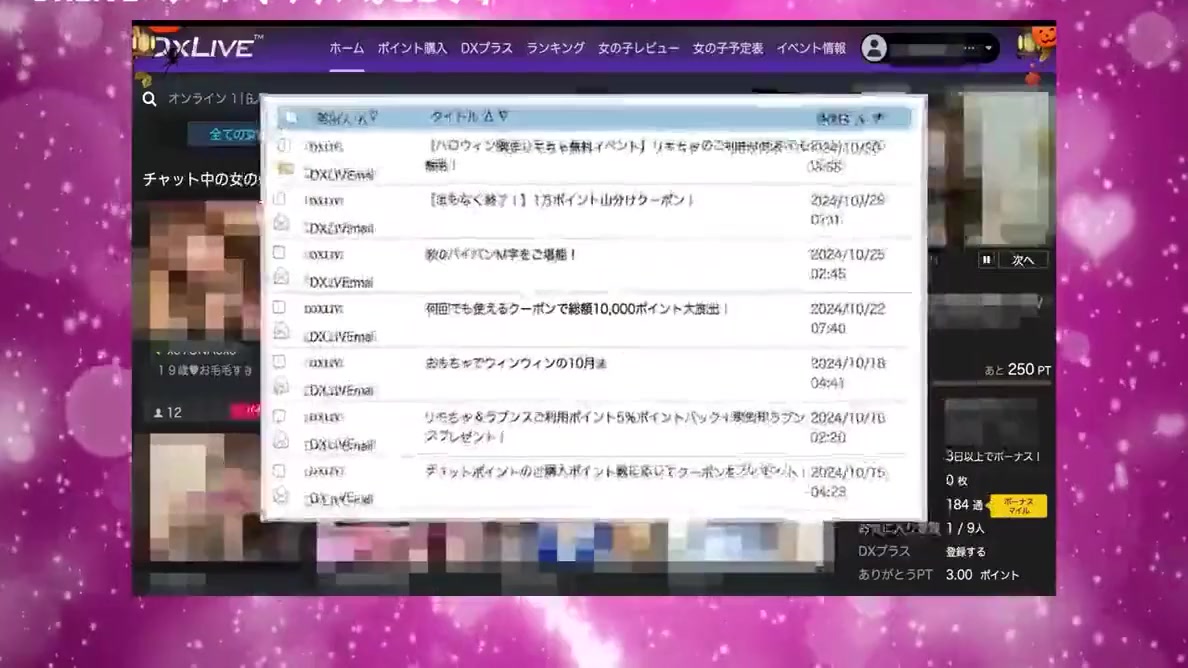The image size is (1188, 668).
Task: Open the folder mail icon for the 2024/10/30 message
Action: pyautogui.click(x=285, y=169)
